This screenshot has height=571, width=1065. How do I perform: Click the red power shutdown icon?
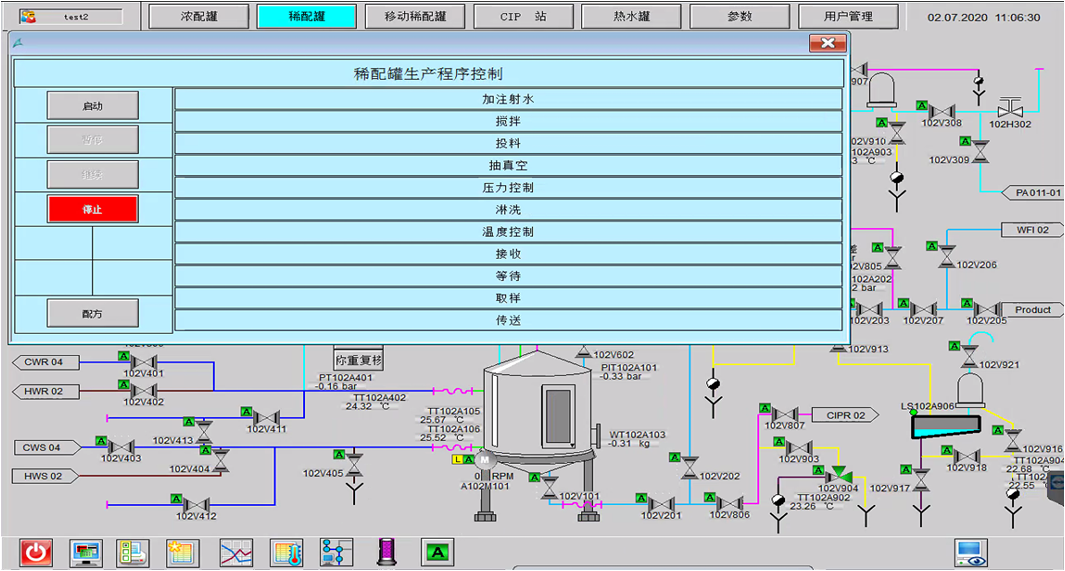point(37,551)
